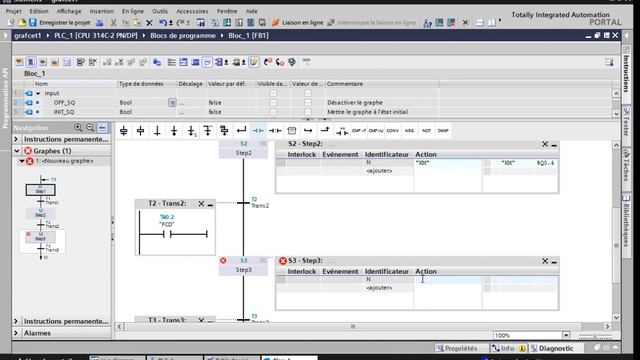This screenshot has height=360, width=640.
Task: Insert the NEG instruction
Action: pyautogui.click(x=409, y=131)
